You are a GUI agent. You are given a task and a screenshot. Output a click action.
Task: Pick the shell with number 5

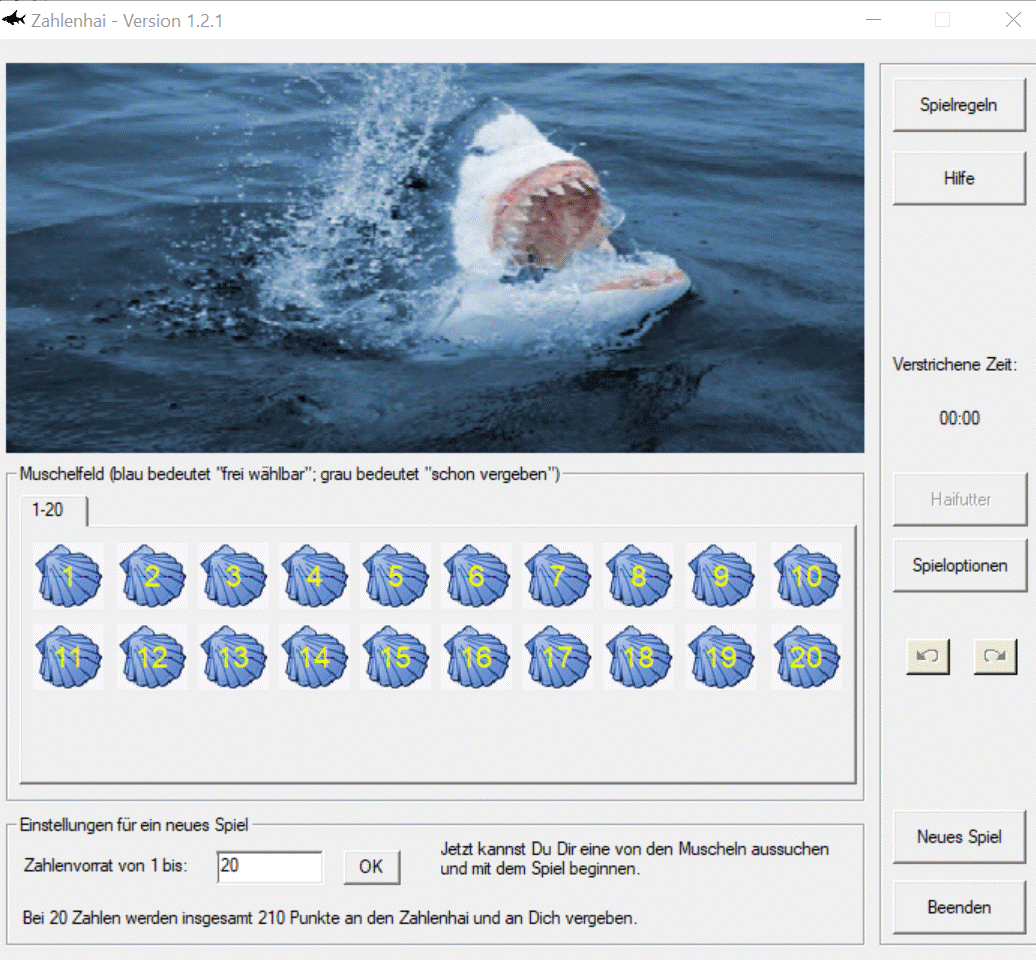(395, 575)
